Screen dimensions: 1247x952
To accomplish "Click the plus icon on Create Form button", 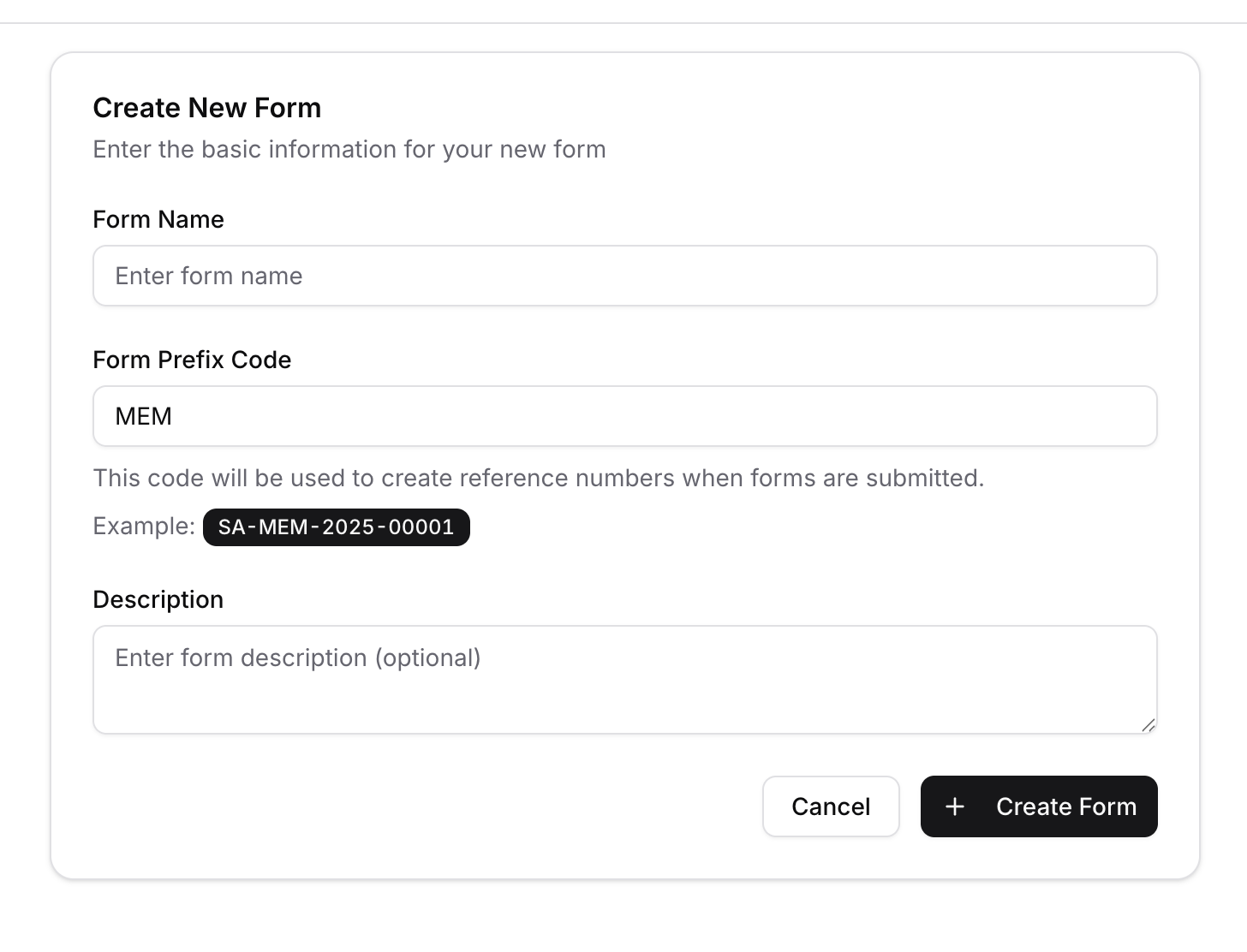I will pyautogui.click(x=954, y=806).
